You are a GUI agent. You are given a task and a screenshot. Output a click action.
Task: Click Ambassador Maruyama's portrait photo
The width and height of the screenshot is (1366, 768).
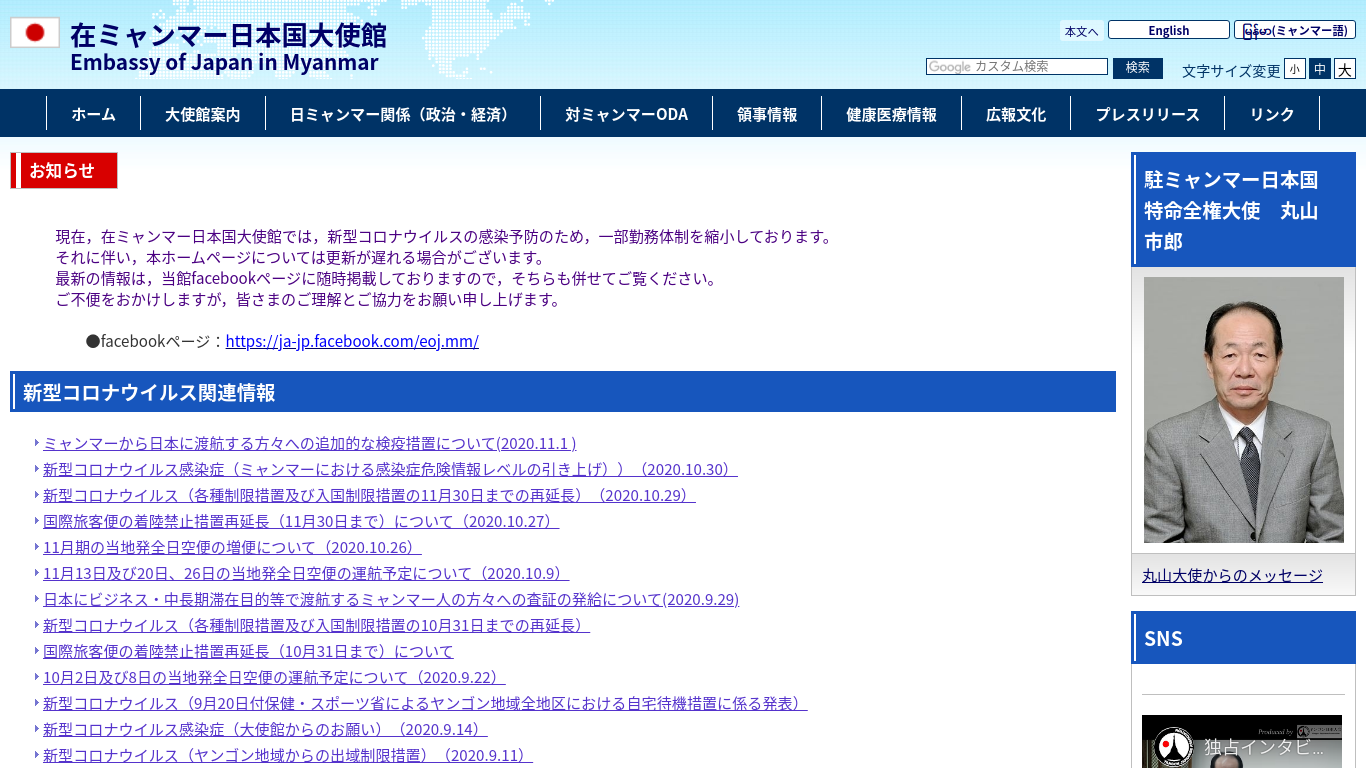pyautogui.click(x=1243, y=410)
